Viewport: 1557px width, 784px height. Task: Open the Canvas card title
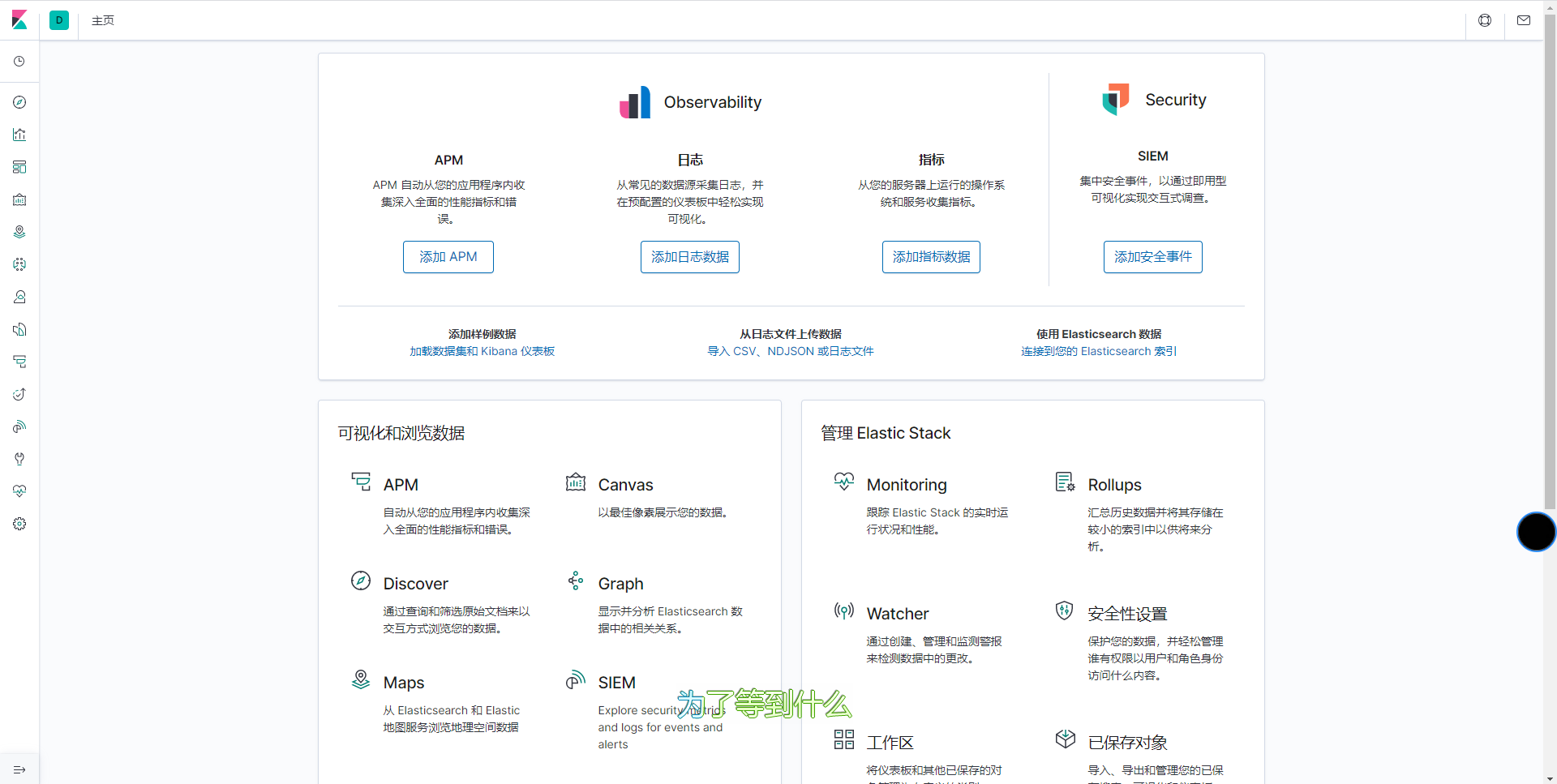pyautogui.click(x=625, y=485)
